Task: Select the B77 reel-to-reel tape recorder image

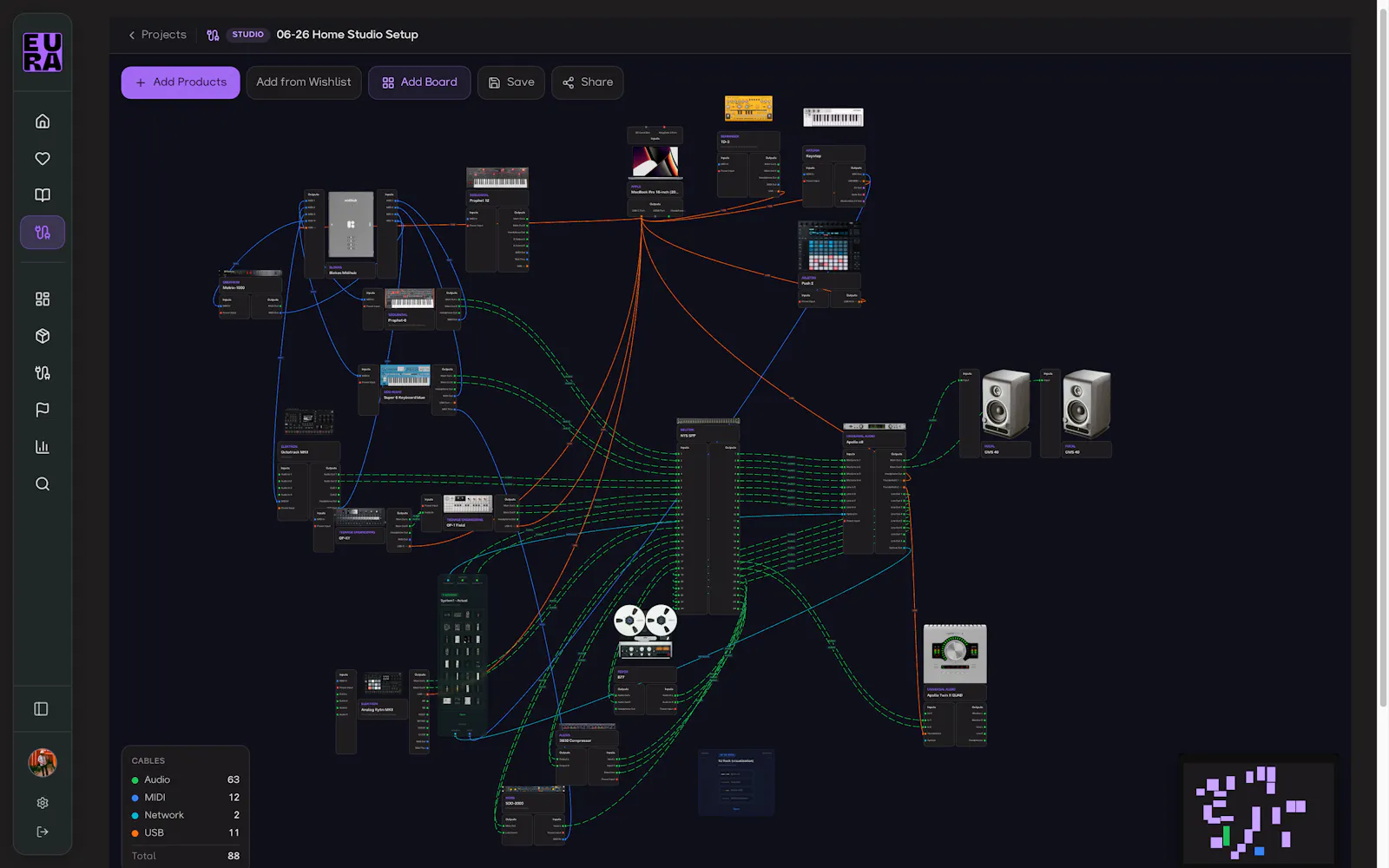Action: click(645, 632)
